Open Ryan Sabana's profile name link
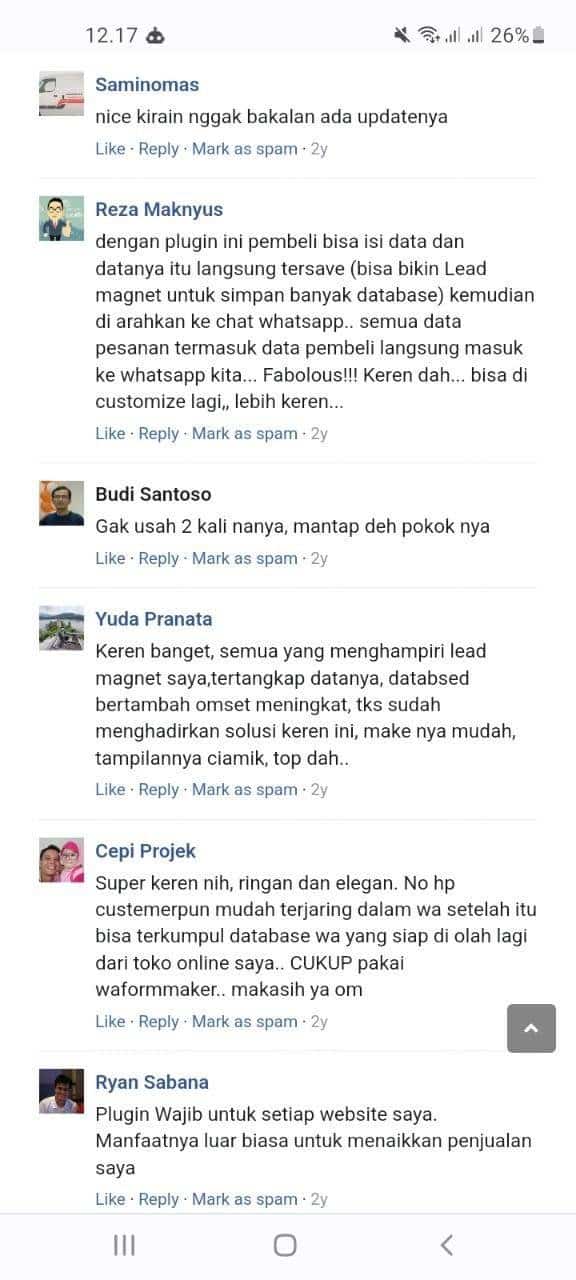This screenshot has height=1280, width=576. [x=152, y=1082]
